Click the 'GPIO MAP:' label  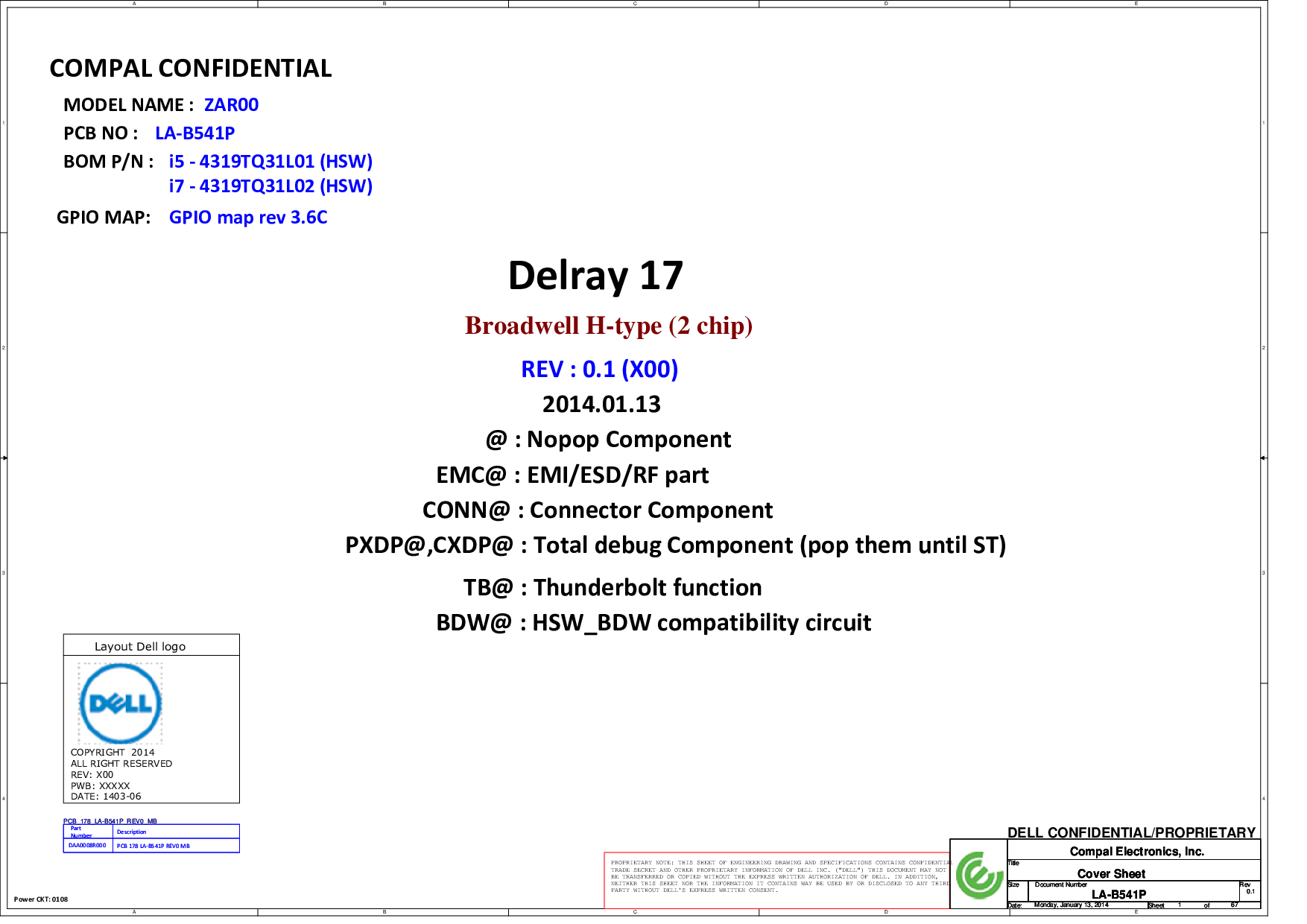(x=104, y=218)
